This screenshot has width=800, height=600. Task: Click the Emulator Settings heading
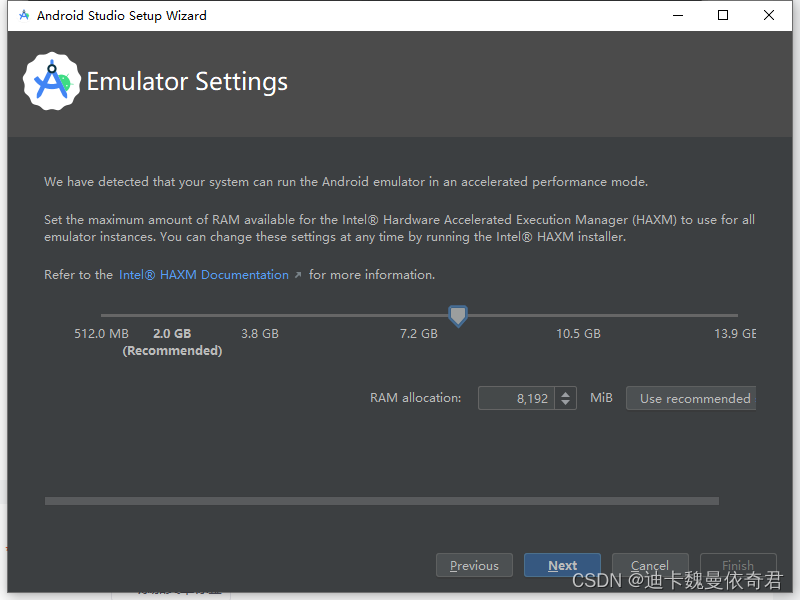click(x=187, y=82)
